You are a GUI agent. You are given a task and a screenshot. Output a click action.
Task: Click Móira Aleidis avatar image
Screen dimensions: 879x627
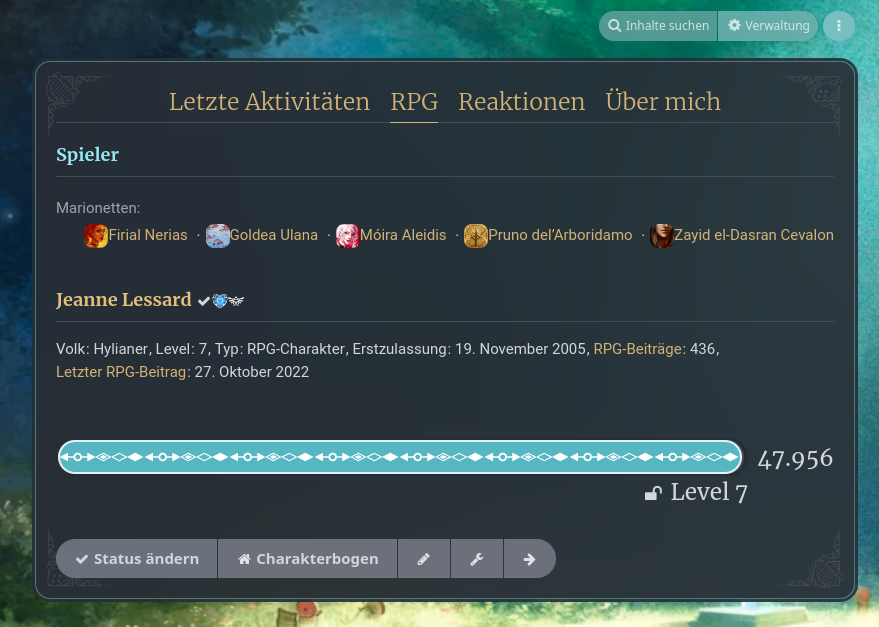point(347,236)
